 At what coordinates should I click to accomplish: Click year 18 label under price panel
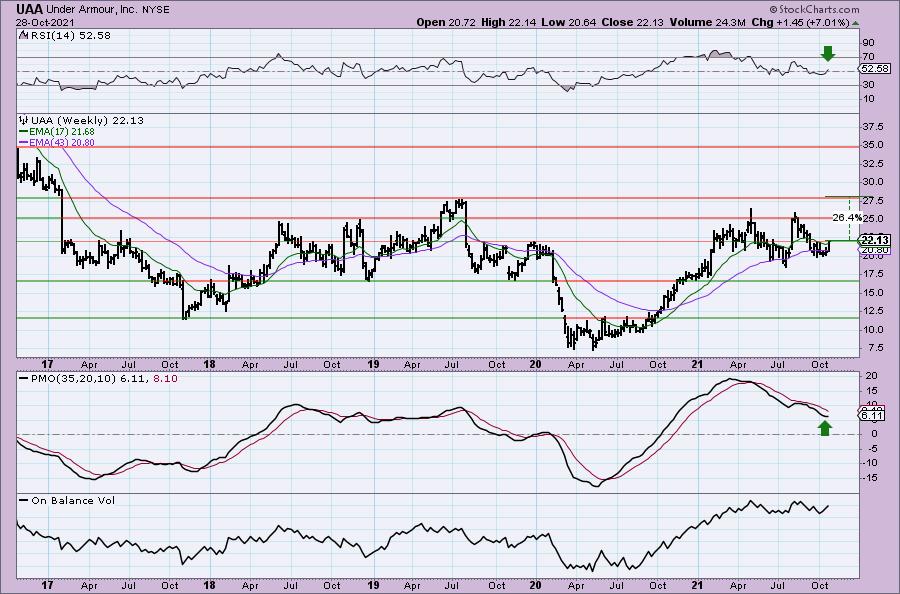tap(210, 364)
